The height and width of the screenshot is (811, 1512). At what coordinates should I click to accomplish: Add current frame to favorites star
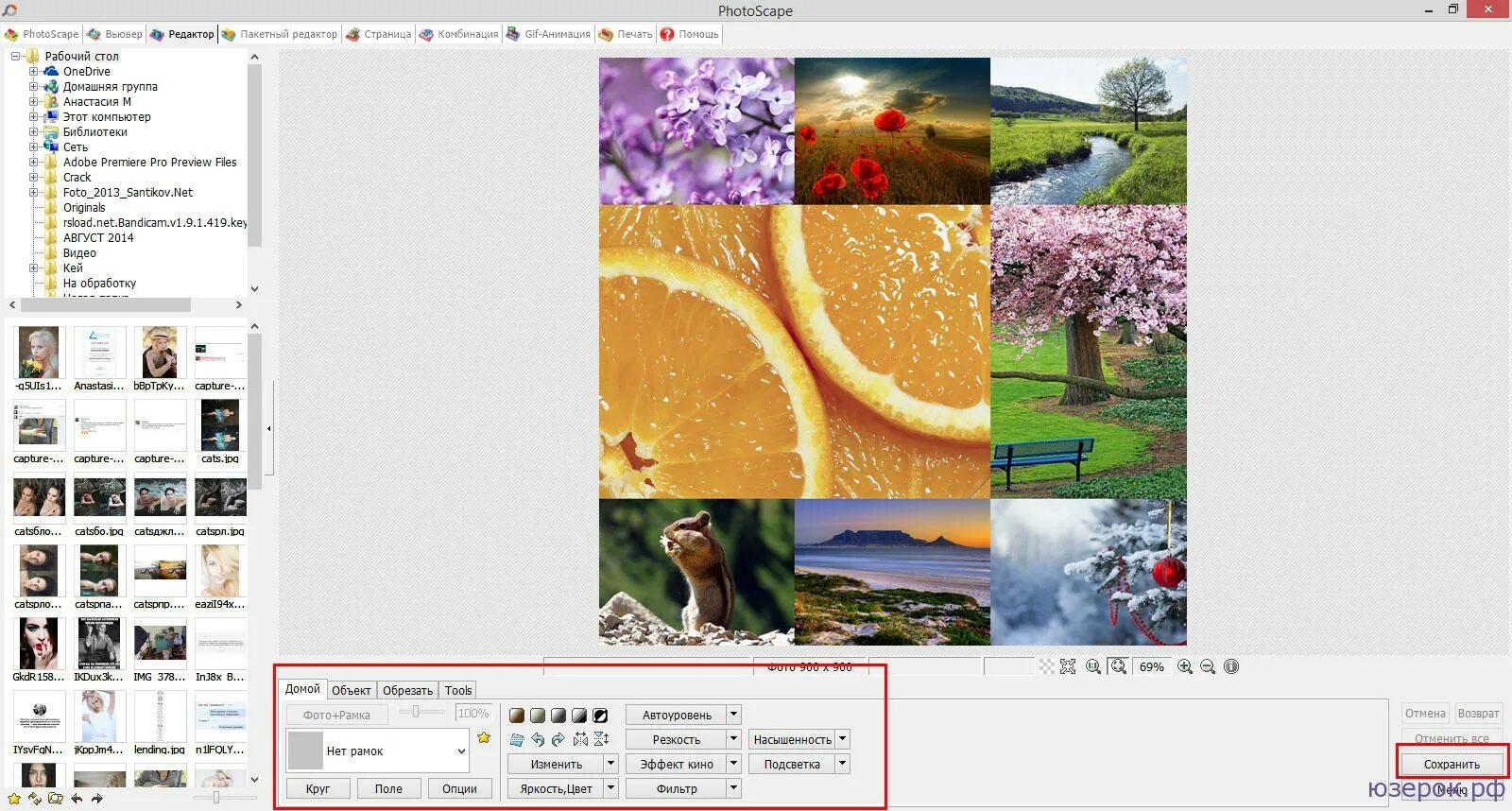(484, 737)
